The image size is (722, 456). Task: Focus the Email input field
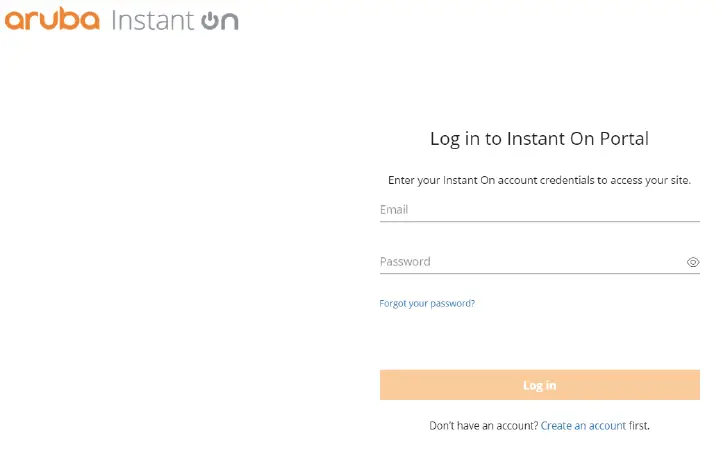pos(539,210)
